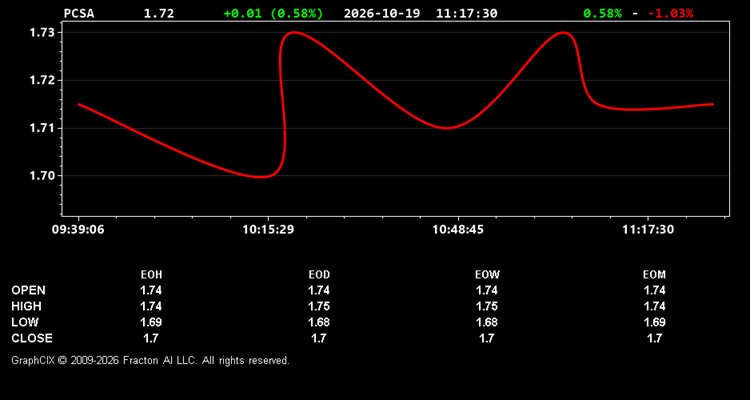Click the 10:15:29 time axis label
The width and height of the screenshot is (750, 400).
[x=268, y=230]
